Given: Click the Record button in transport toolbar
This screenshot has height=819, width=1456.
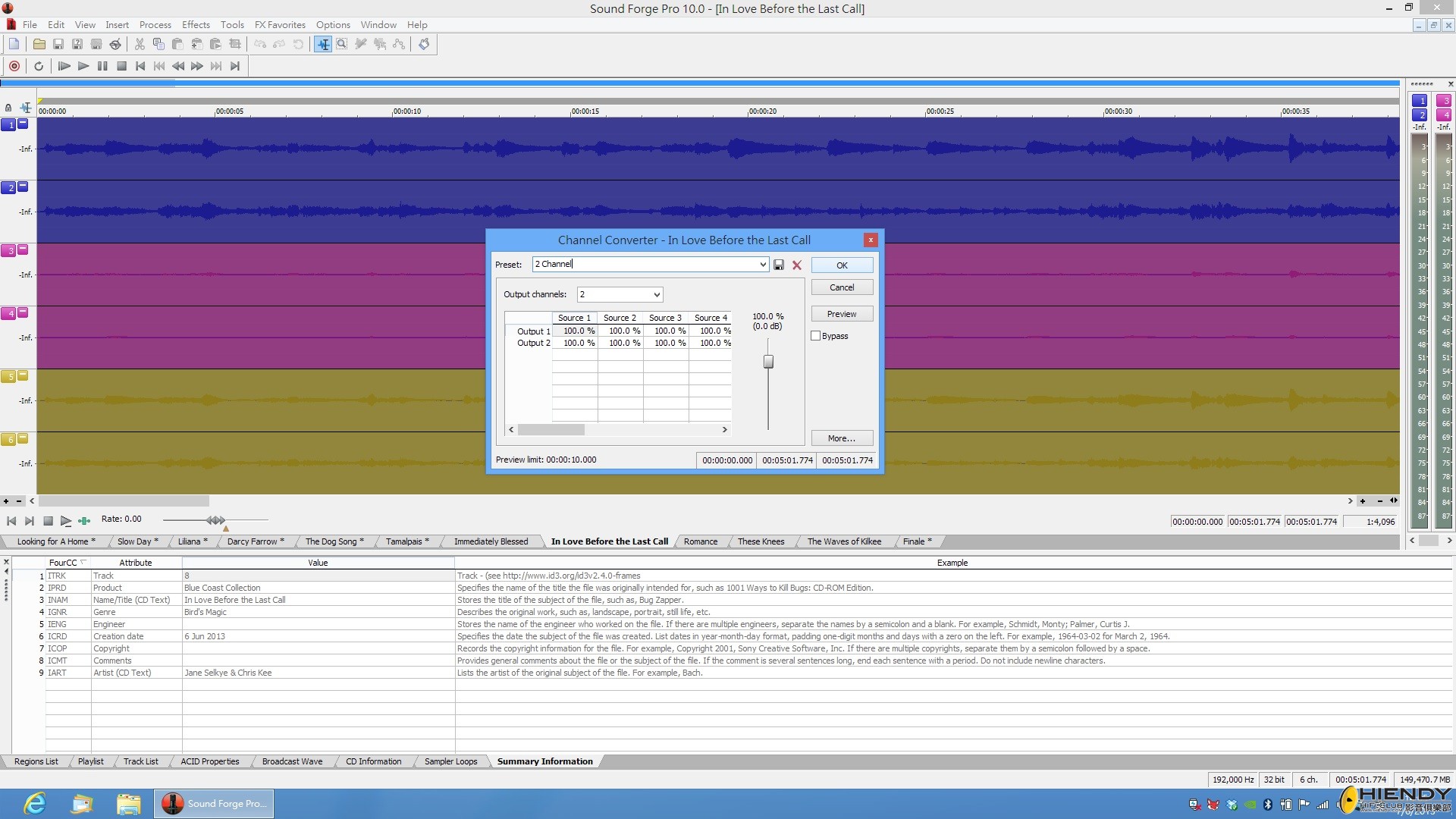Looking at the screenshot, I should pyautogui.click(x=14, y=66).
